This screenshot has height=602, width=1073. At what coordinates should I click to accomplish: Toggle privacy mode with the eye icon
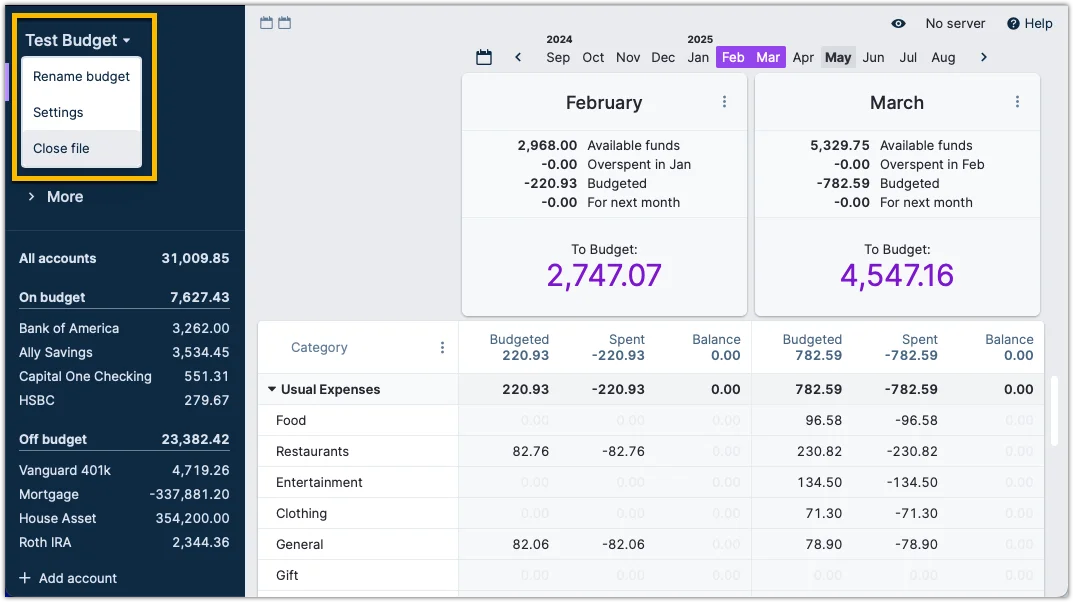point(898,23)
